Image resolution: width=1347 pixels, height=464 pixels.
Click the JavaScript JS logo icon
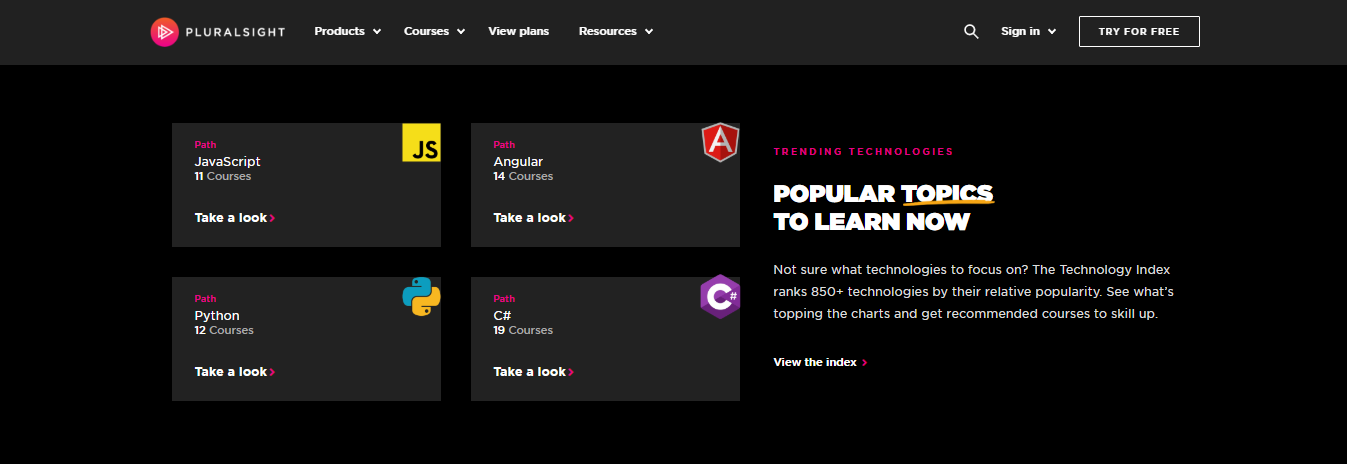(422, 143)
